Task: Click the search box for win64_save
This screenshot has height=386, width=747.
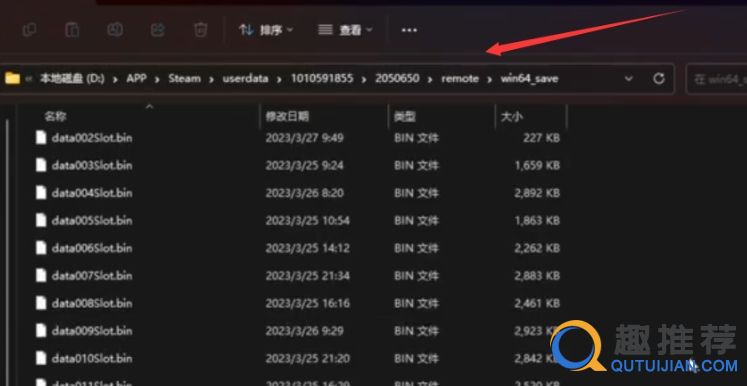Action: tap(717, 79)
